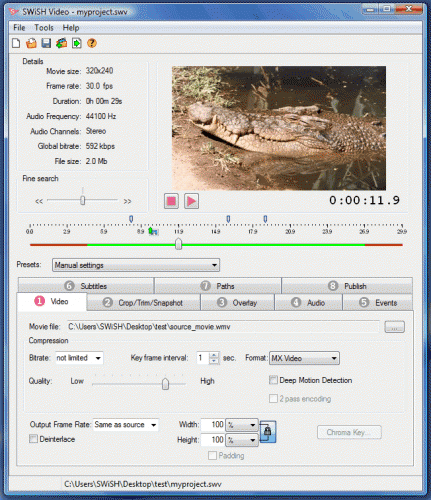Switch to the Crop/Trim/Snapshot tab
The image size is (431, 500).
tap(144, 303)
